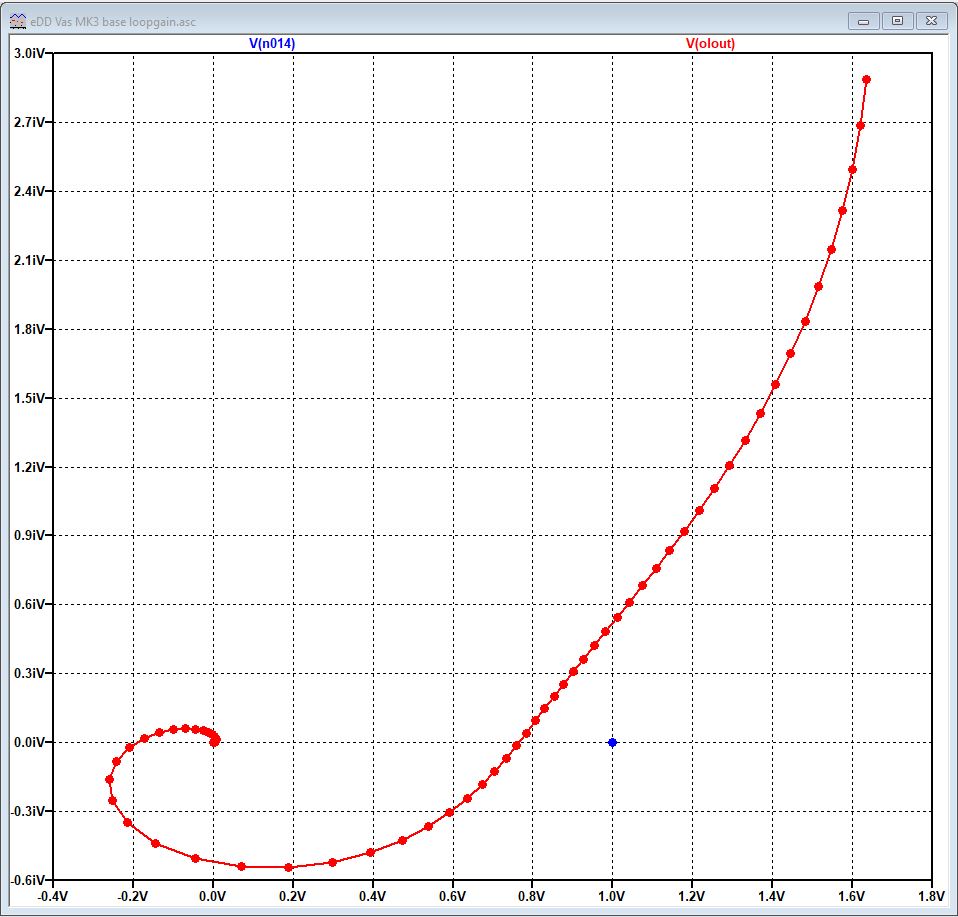
Task: Click the blue V(n014) data point at 1.0V
Action: pos(612,743)
